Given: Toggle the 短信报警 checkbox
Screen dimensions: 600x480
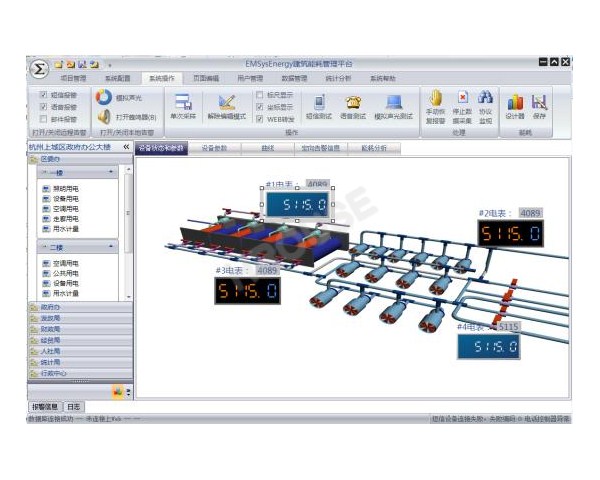Looking at the screenshot, I should (42, 94).
